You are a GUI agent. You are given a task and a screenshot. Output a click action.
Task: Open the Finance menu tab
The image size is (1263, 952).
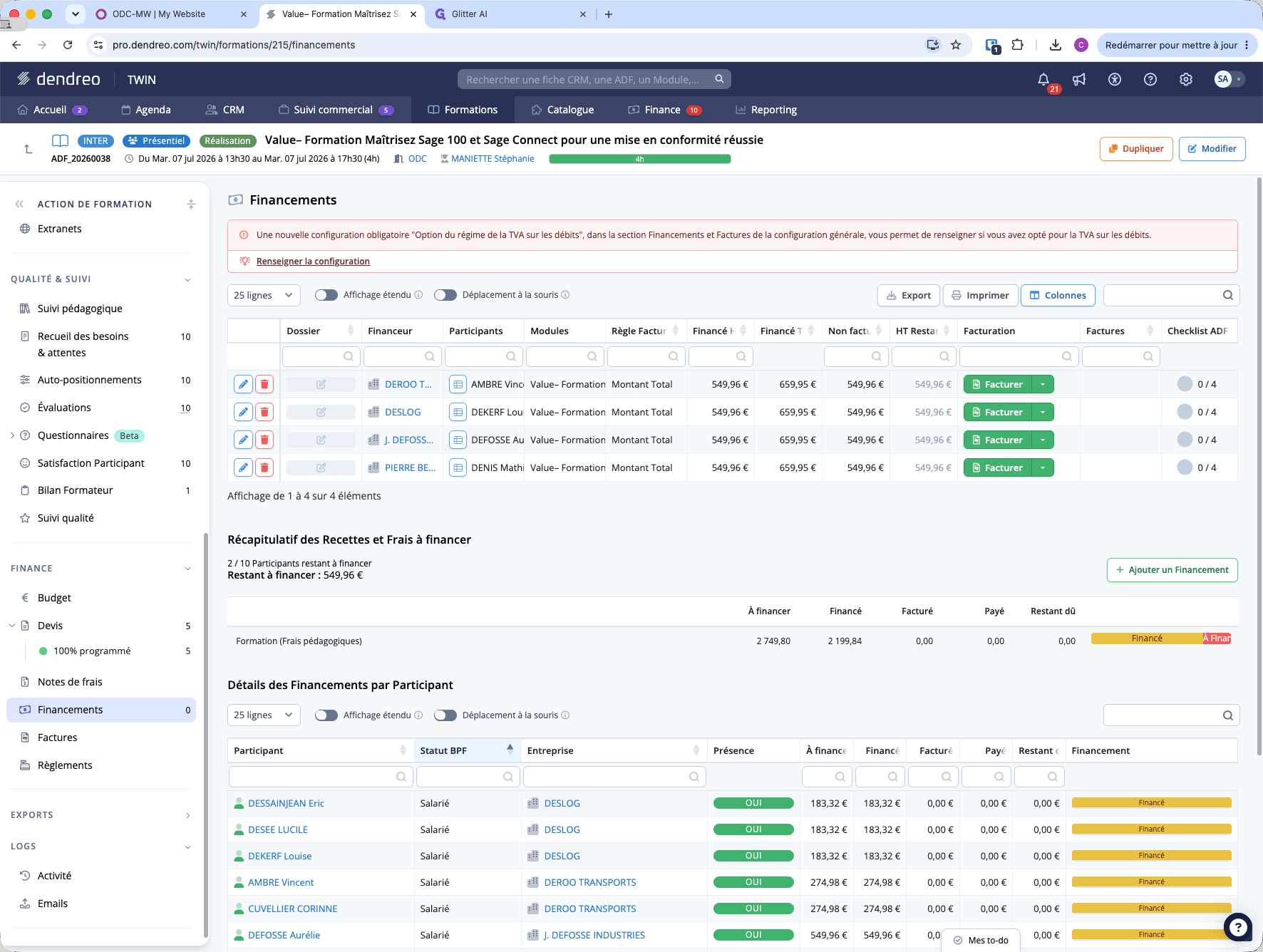coord(664,110)
